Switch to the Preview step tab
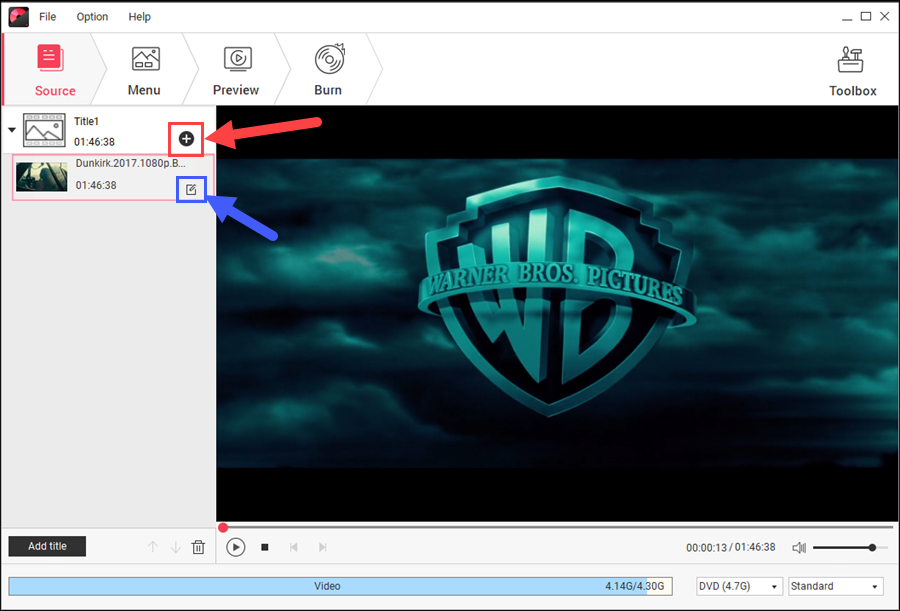The image size is (900, 611). click(x=236, y=69)
